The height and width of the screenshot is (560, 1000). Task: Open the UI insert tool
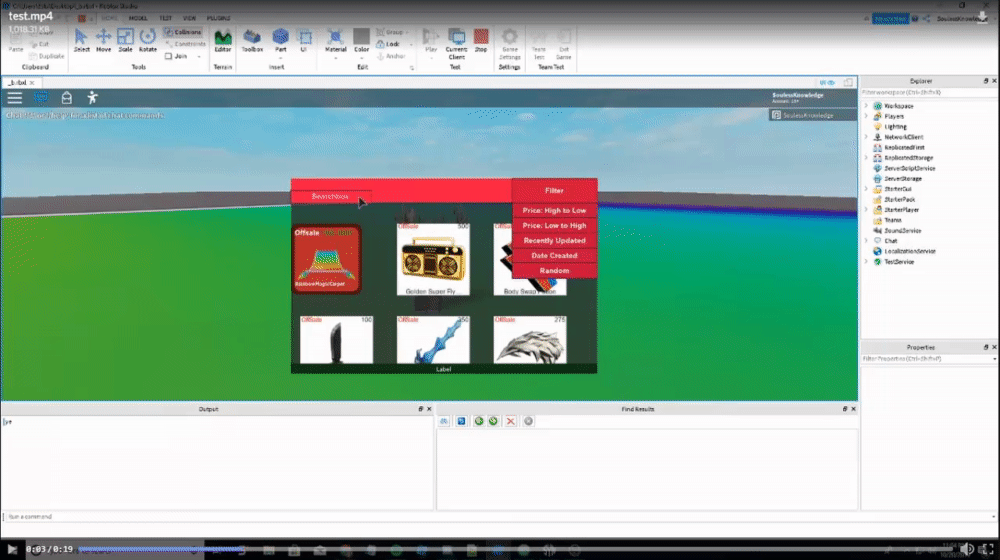[304, 41]
